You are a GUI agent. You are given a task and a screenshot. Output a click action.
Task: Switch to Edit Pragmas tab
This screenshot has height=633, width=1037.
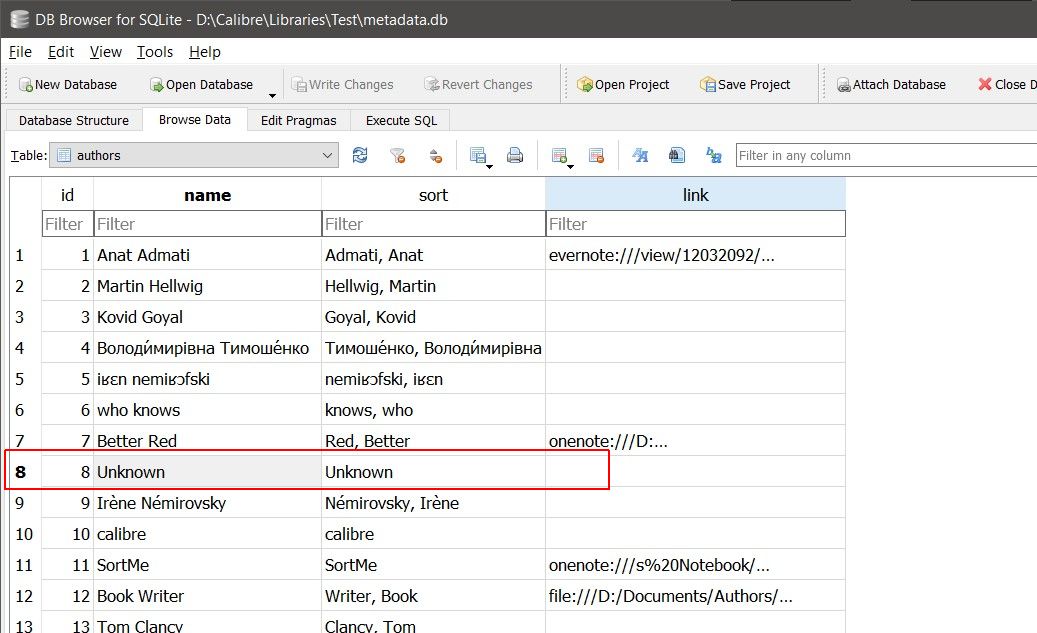(x=298, y=120)
